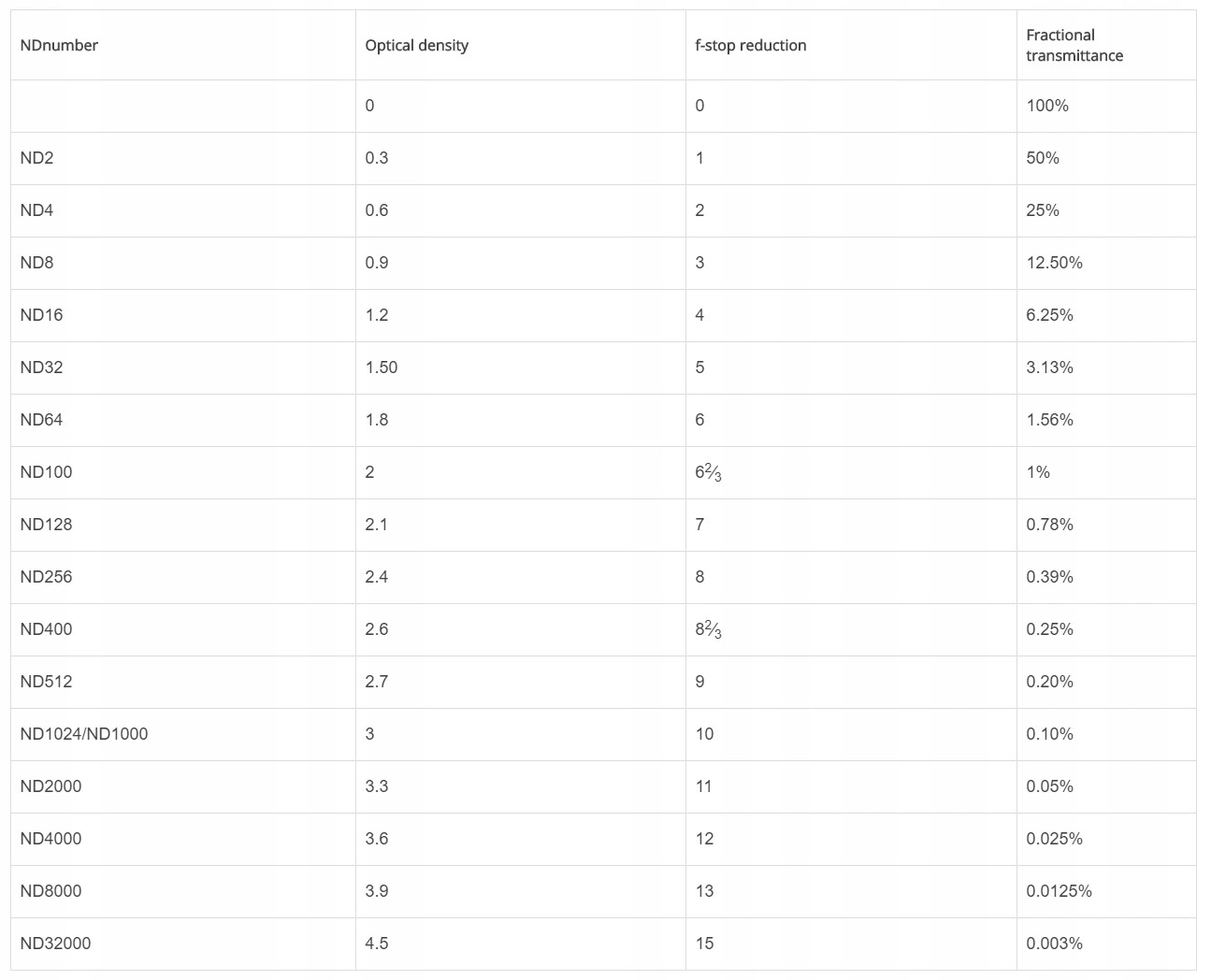Select the ND400 cell
Viewport: 1211px width, 980px height.
46,629
